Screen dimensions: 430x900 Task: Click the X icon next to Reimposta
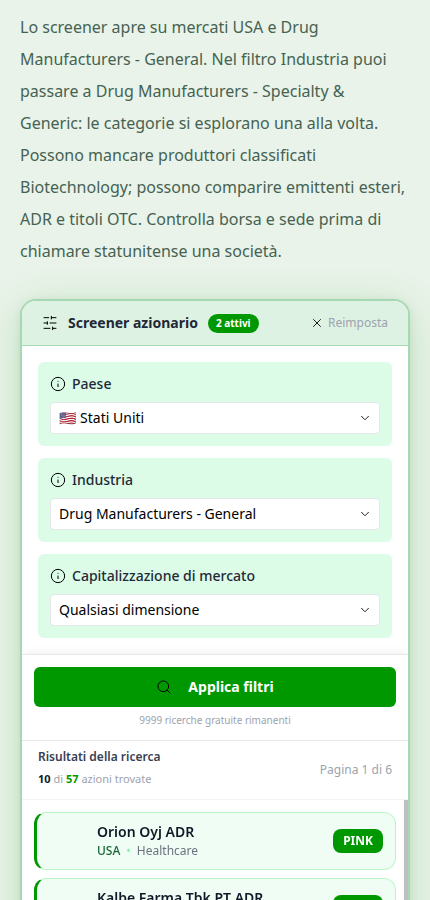click(317, 323)
